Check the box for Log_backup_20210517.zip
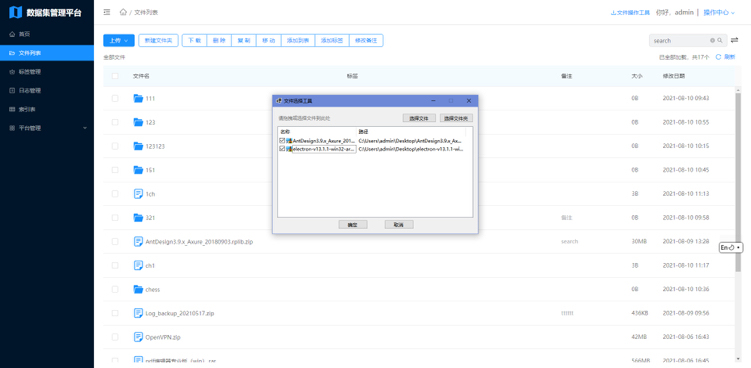This screenshot has width=751, height=368. 115,313
